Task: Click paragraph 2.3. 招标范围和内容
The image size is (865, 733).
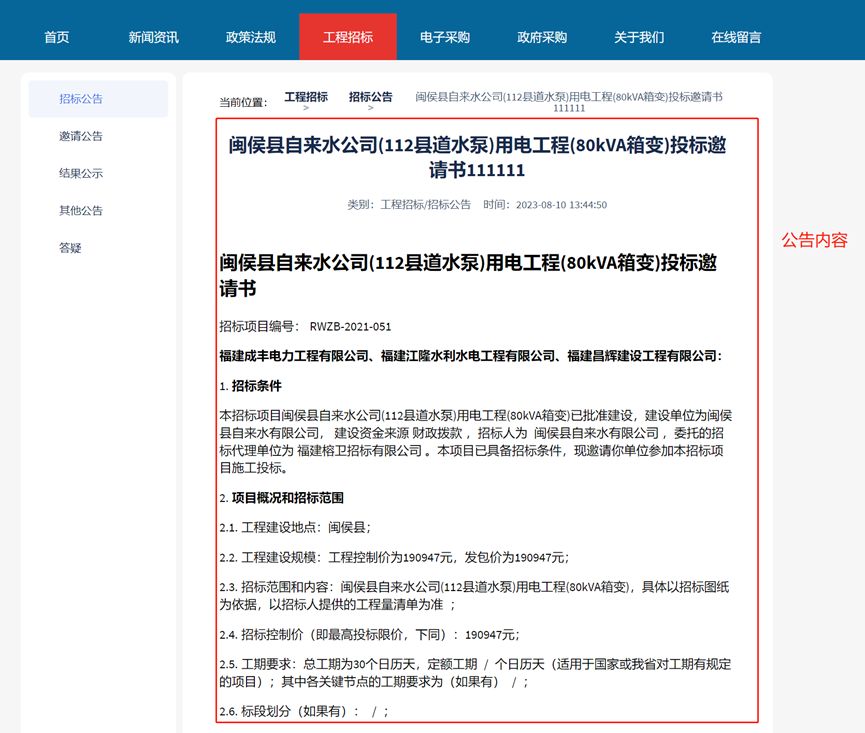Action: (474, 596)
